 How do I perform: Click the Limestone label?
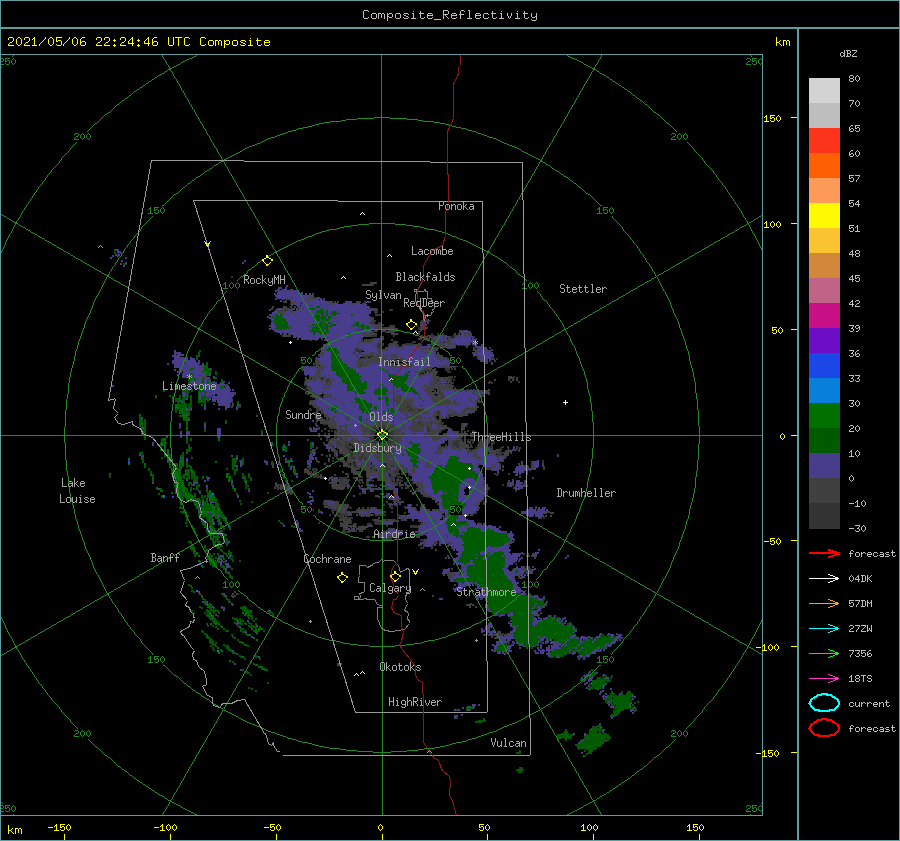[x=189, y=386]
